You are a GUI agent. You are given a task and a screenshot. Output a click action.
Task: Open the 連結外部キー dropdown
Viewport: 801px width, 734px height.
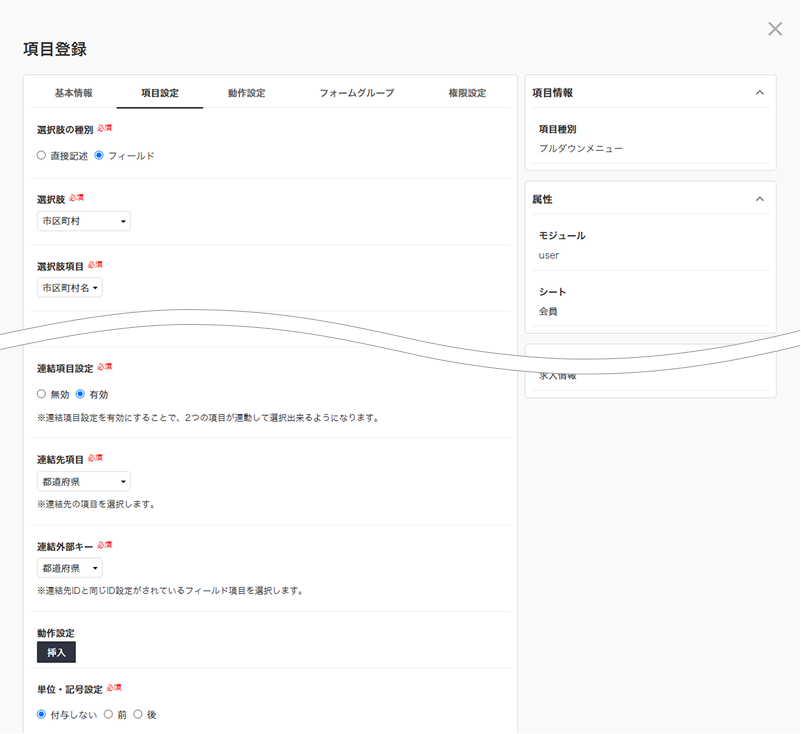point(69,568)
